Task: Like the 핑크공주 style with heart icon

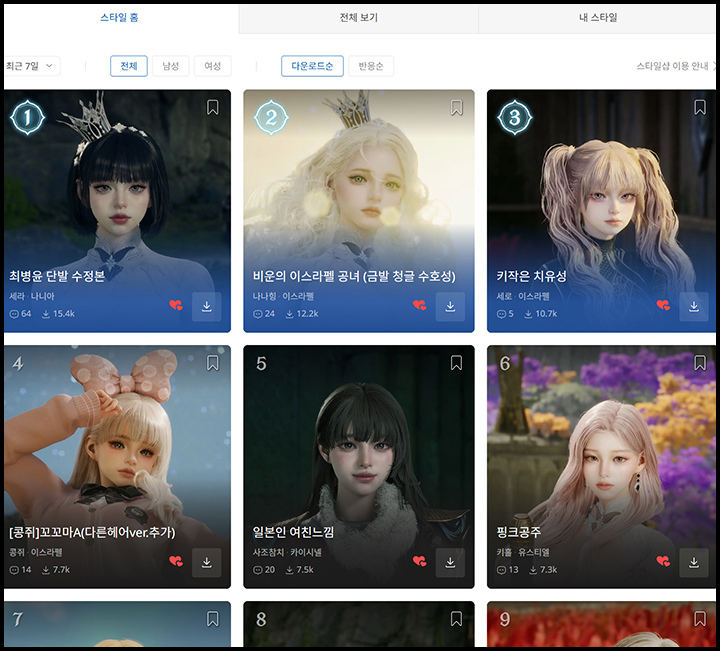Action: [663, 562]
